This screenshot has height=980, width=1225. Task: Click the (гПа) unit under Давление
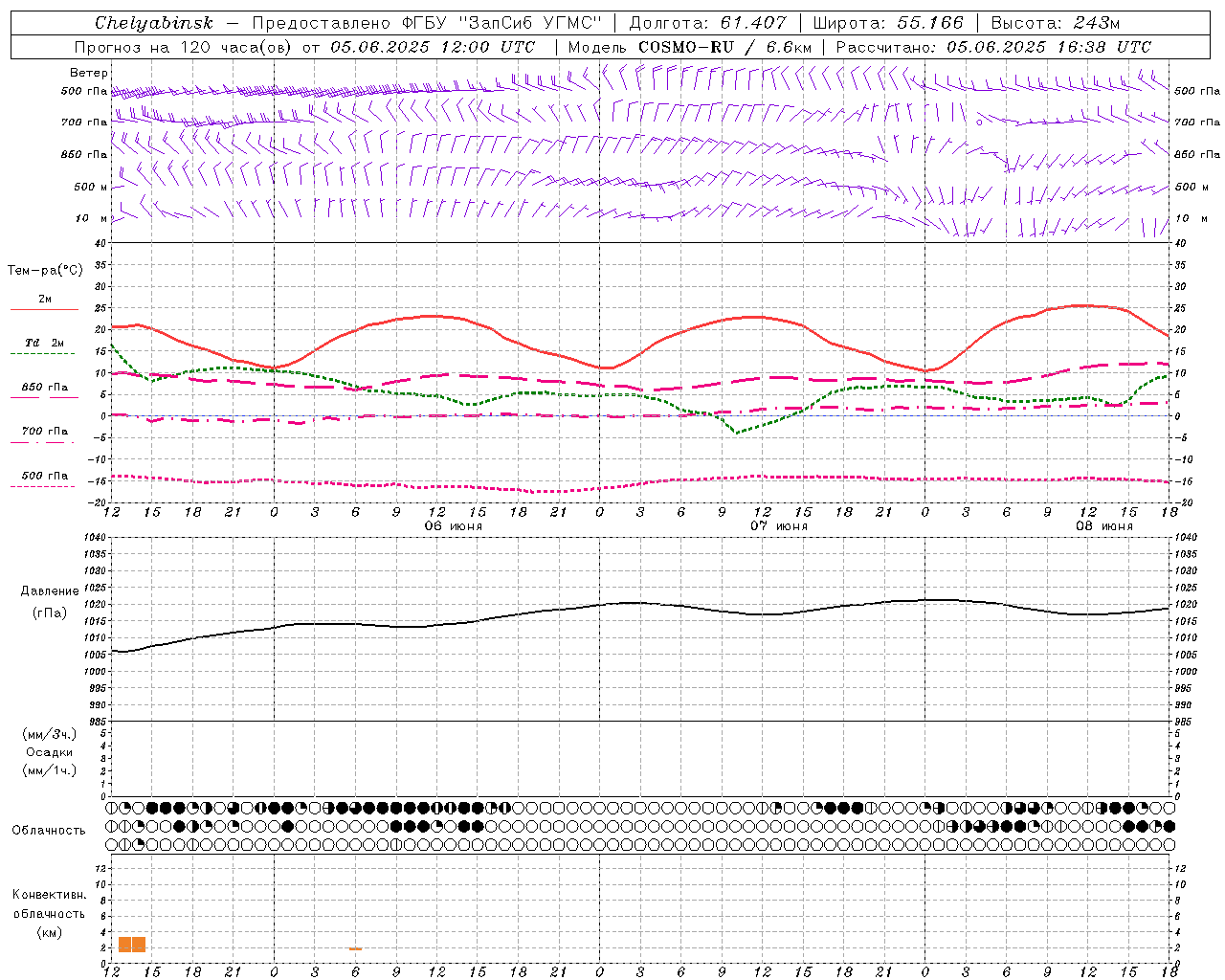50,613
